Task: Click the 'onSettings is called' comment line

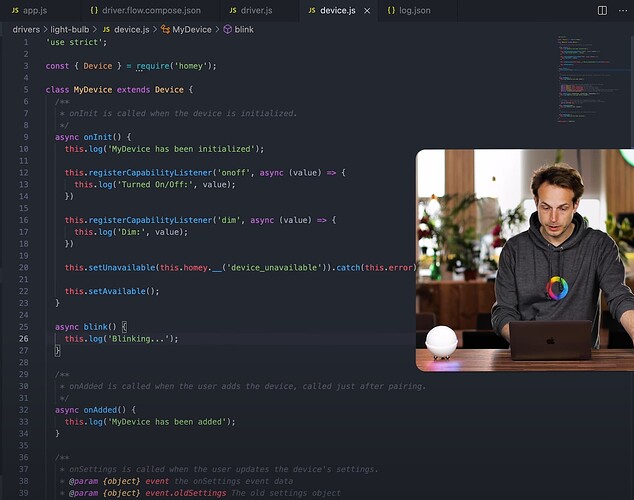Action: [219, 469]
